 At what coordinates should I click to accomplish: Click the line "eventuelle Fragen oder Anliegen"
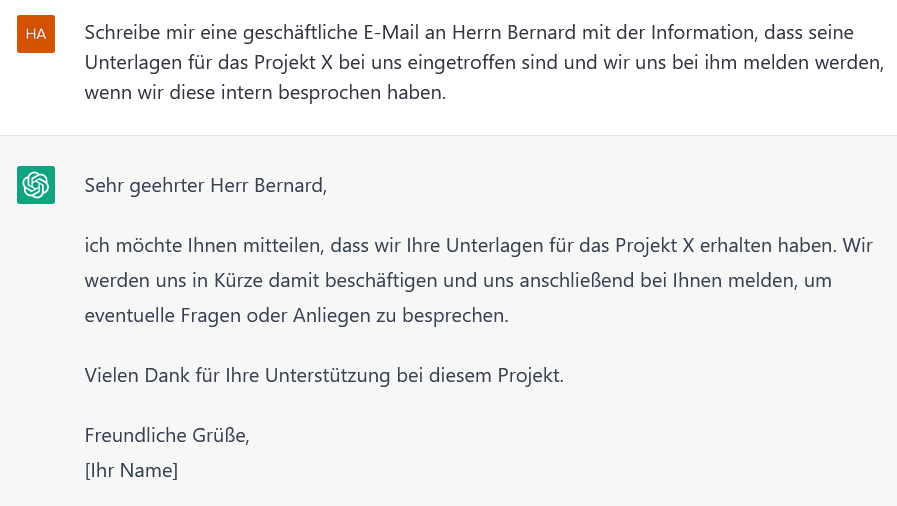tap(297, 316)
